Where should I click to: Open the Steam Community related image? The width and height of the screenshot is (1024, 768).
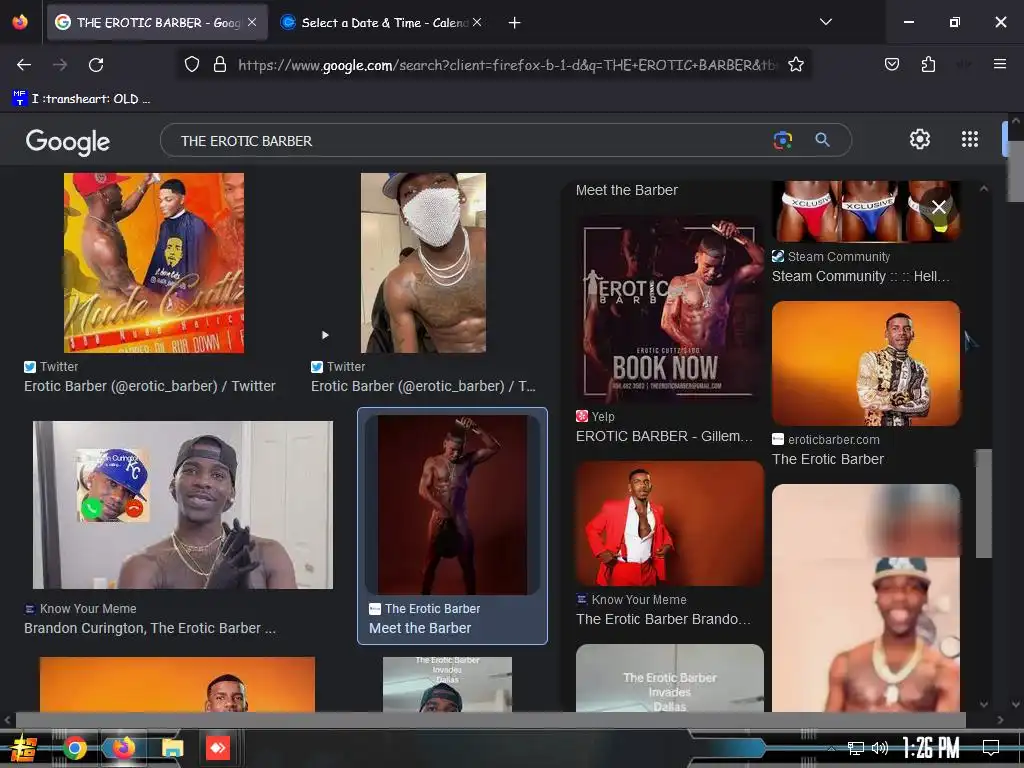(x=866, y=211)
